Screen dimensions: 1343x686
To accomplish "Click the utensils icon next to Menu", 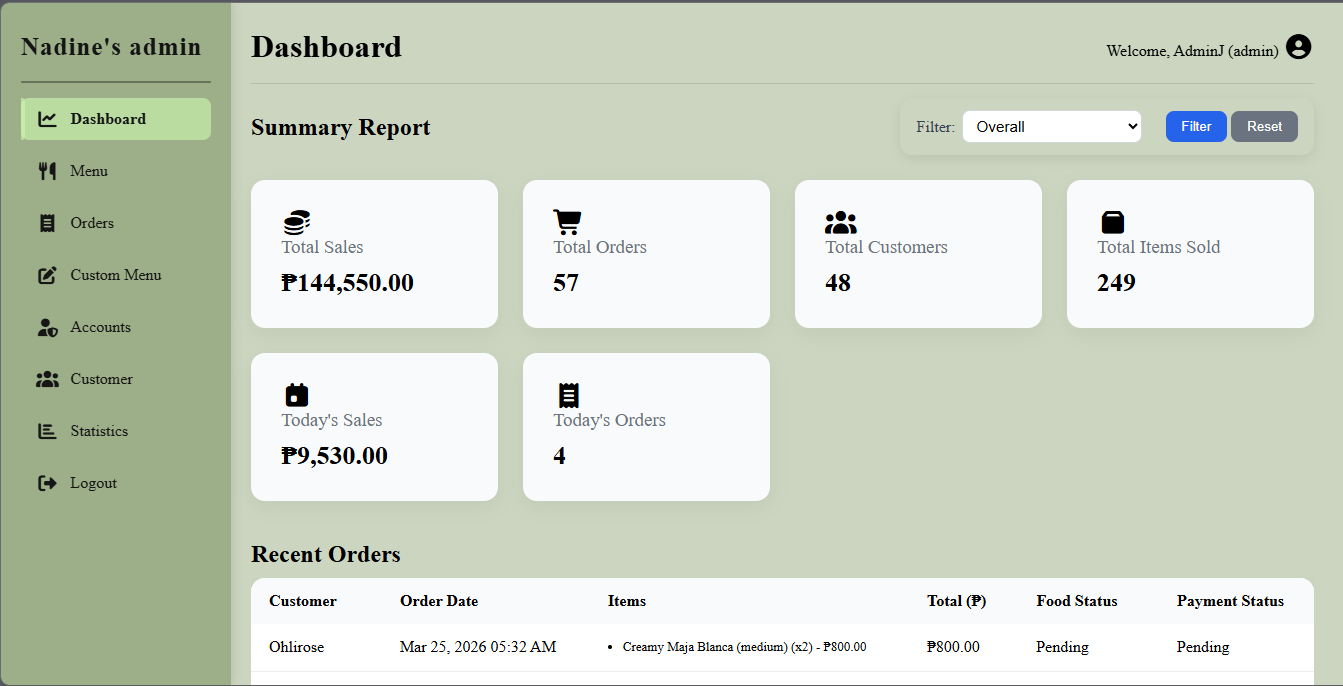I will [47, 170].
